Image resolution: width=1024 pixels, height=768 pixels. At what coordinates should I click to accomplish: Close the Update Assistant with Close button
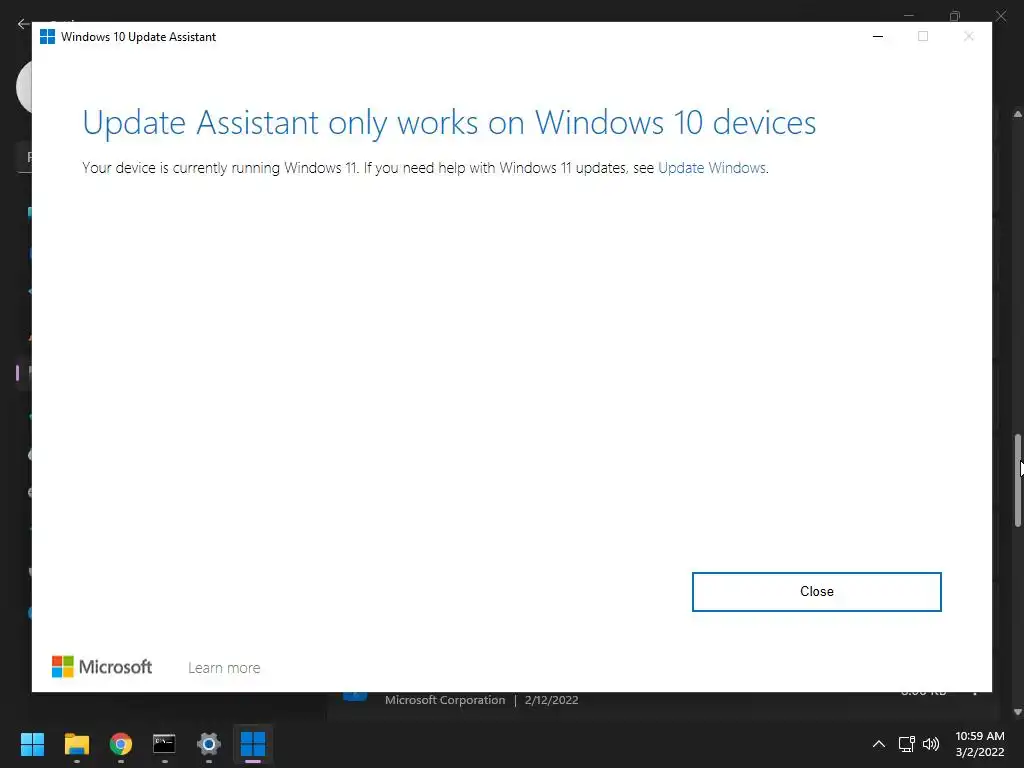tap(816, 592)
